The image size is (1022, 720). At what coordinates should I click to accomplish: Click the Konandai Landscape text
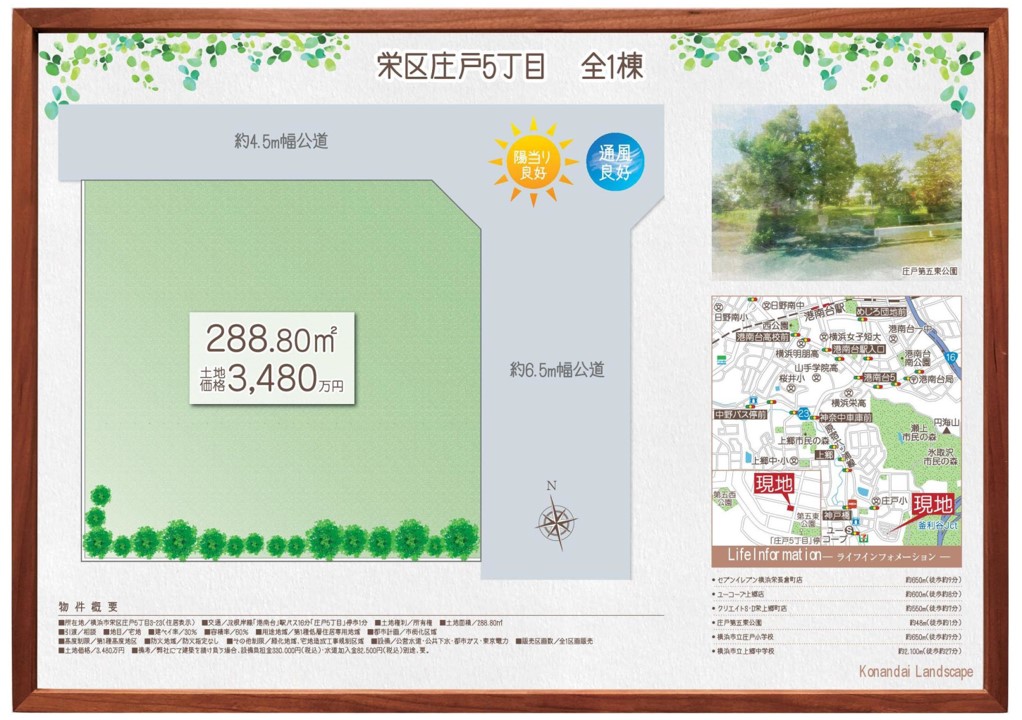(x=915, y=672)
